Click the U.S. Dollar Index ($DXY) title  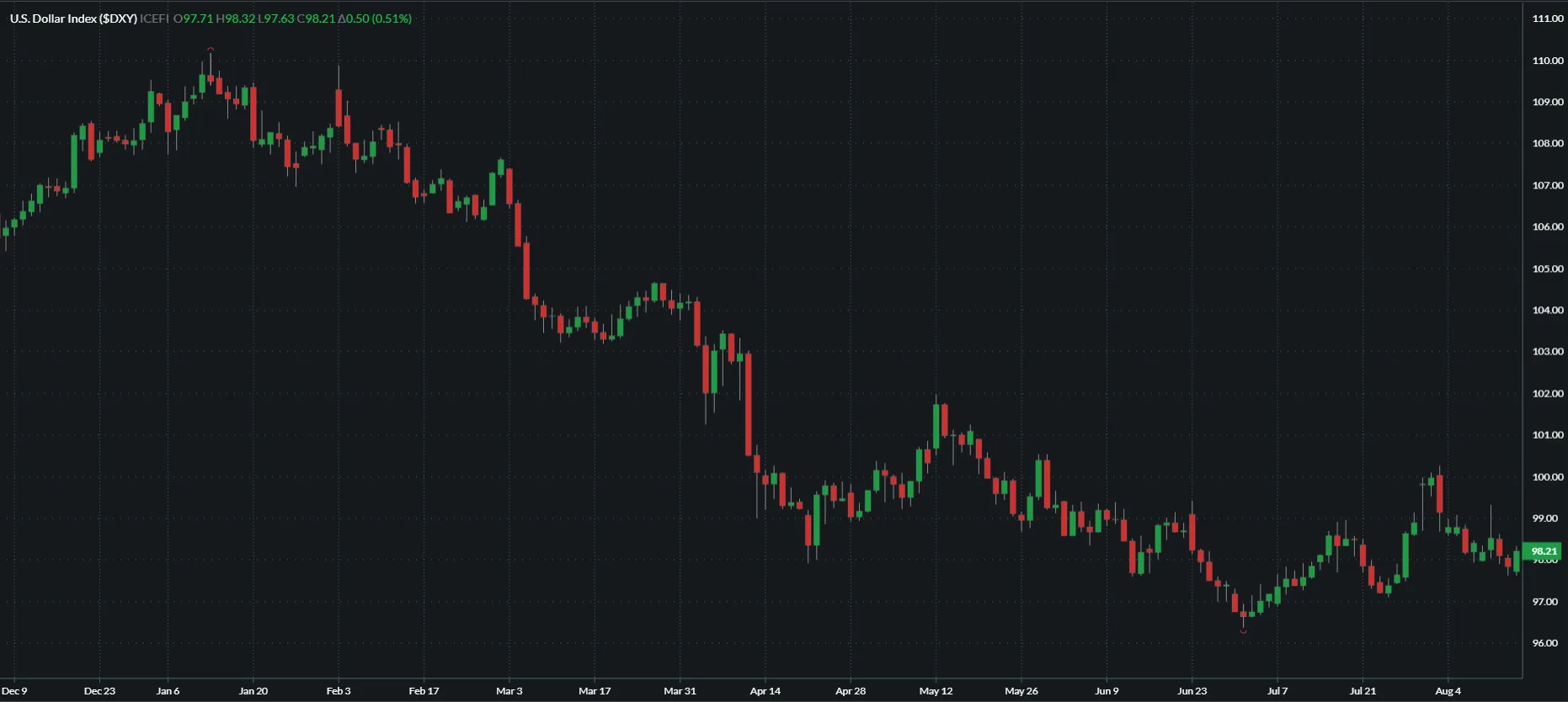click(x=73, y=19)
